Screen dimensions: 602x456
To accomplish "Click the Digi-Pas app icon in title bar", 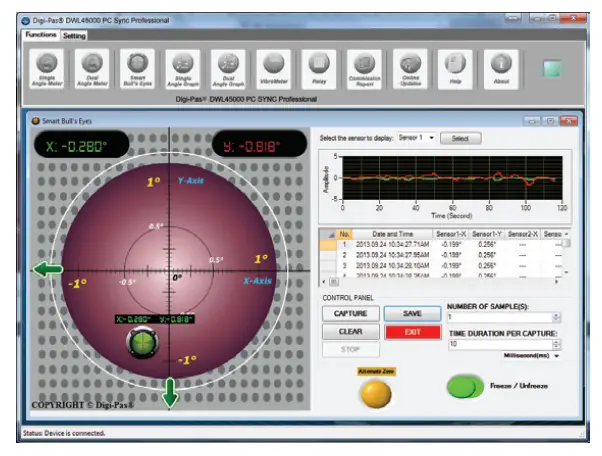I will (26, 21).
